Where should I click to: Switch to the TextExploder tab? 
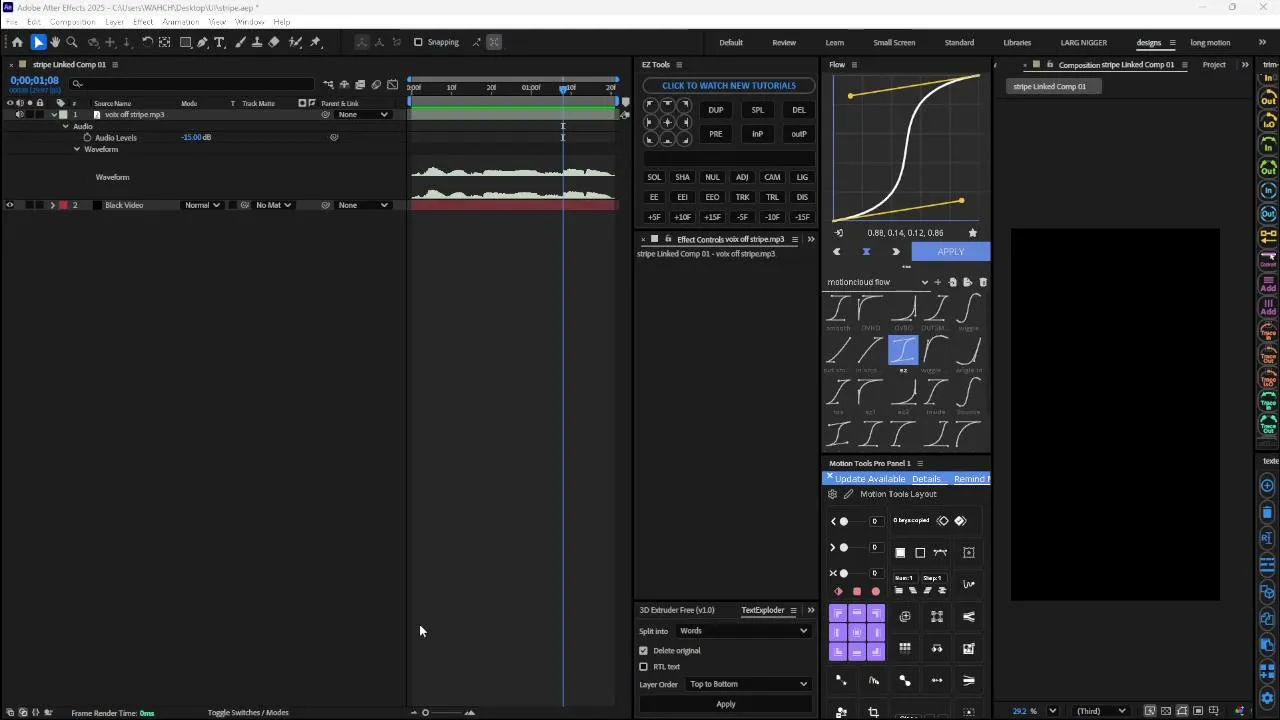tap(762, 610)
